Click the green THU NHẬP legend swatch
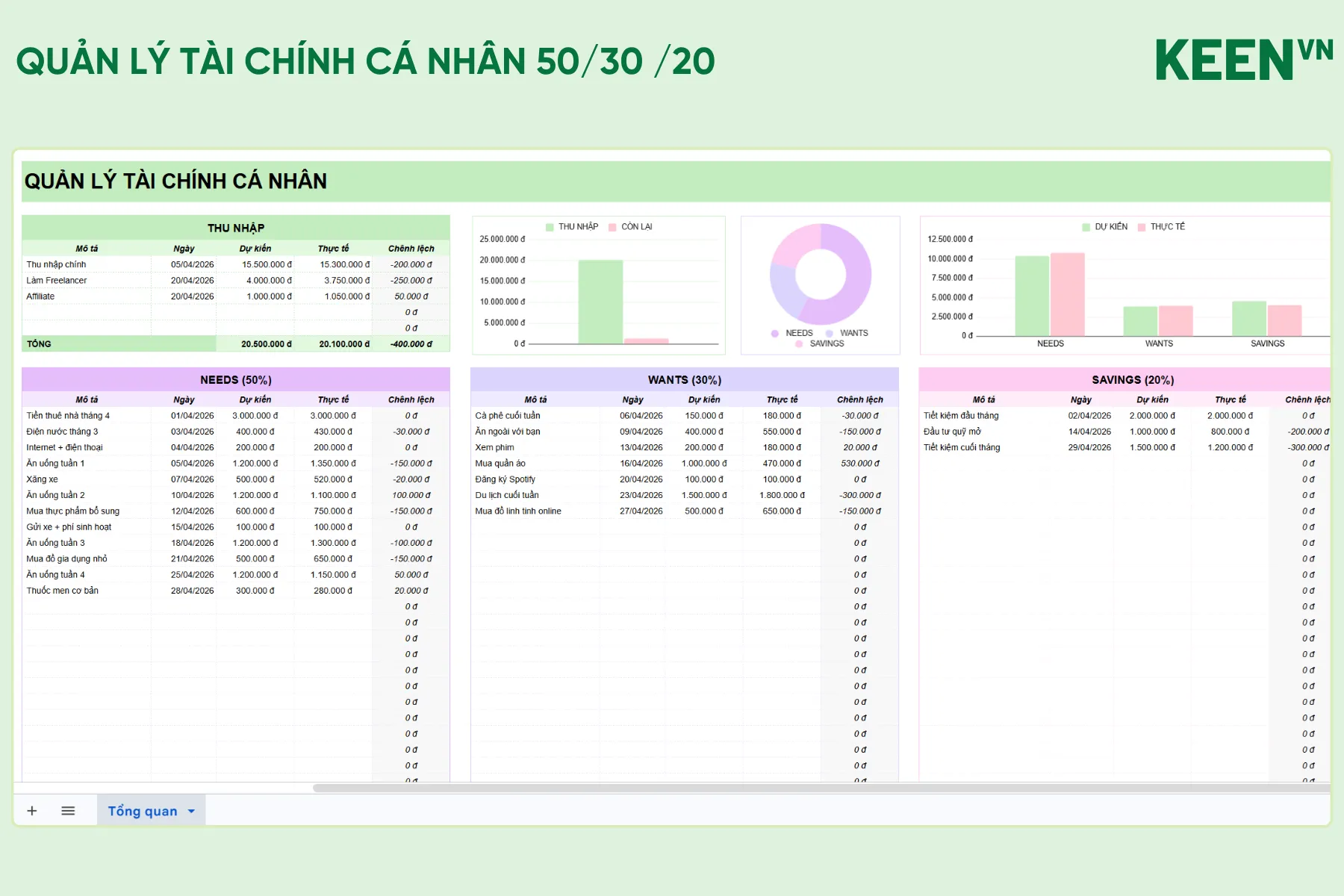The height and width of the screenshot is (896, 1344). (x=550, y=227)
